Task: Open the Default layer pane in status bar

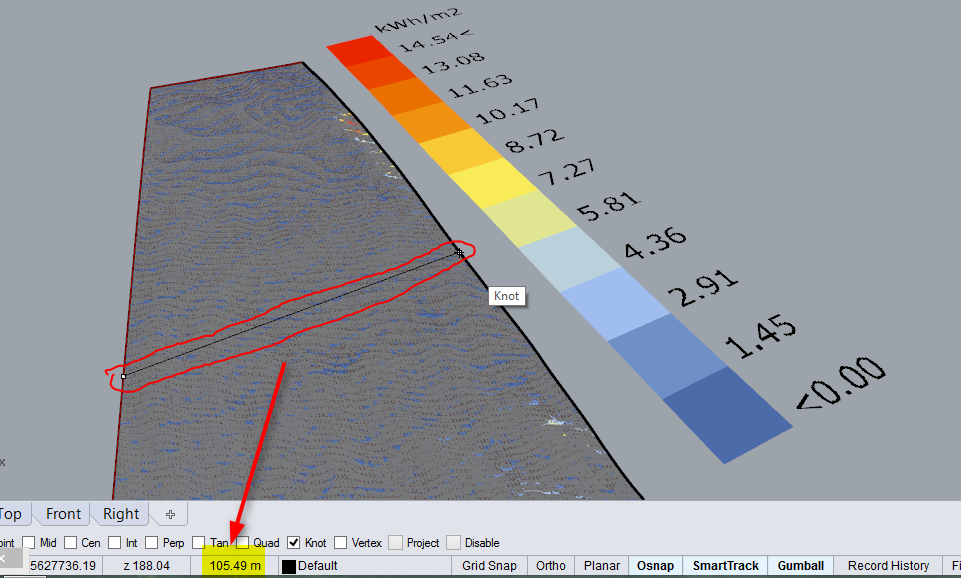Action: pyautogui.click(x=365, y=566)
